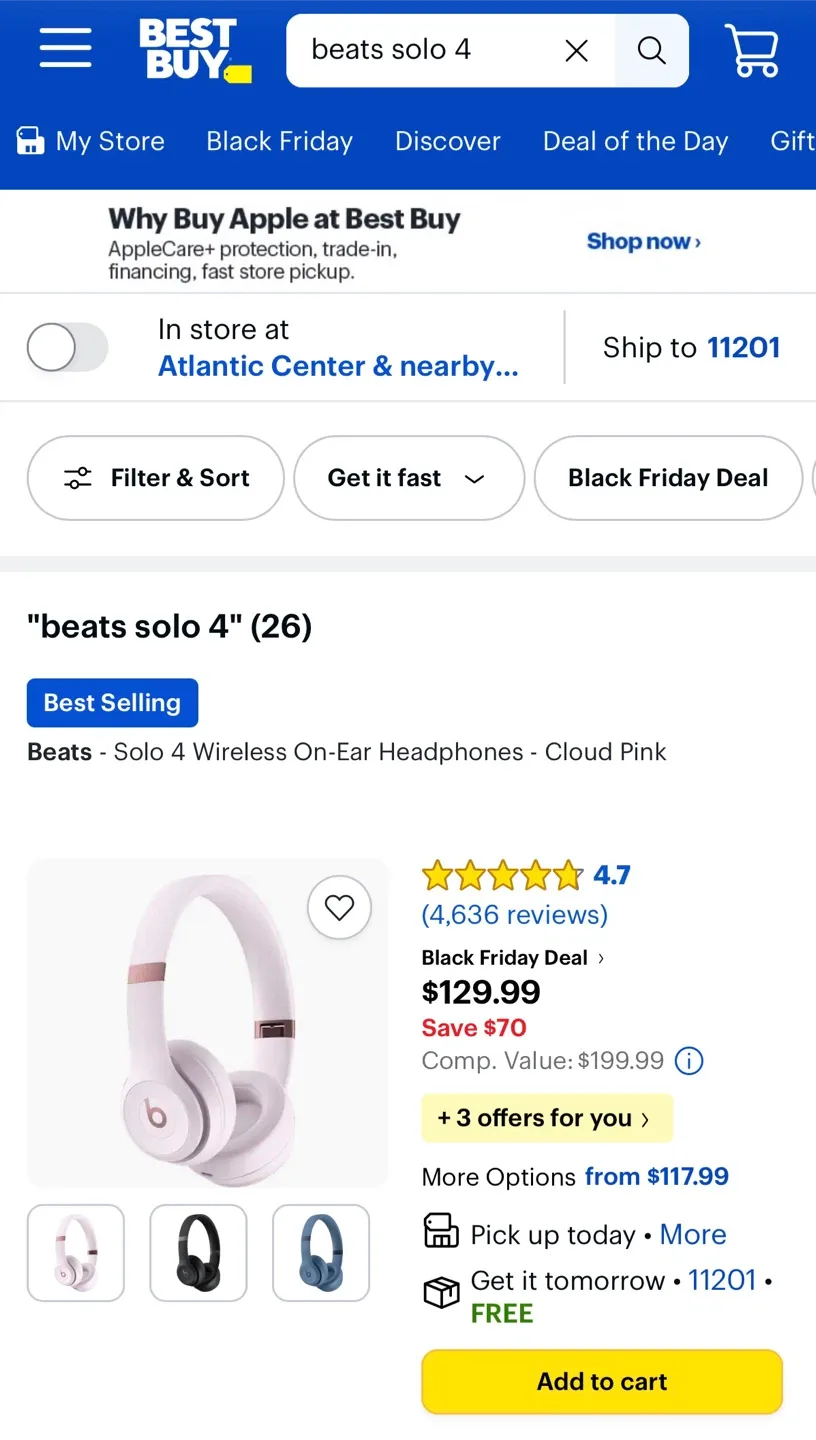Image resolution: width=816 pixels, height=1440 pixels.
Task: Open the hamburger navigation menu
Action: coord(65,47)
